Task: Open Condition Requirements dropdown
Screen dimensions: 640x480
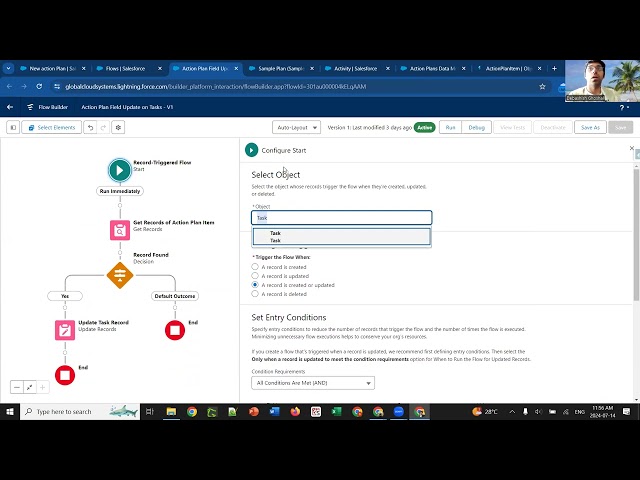Action: [x=313, y=383]
